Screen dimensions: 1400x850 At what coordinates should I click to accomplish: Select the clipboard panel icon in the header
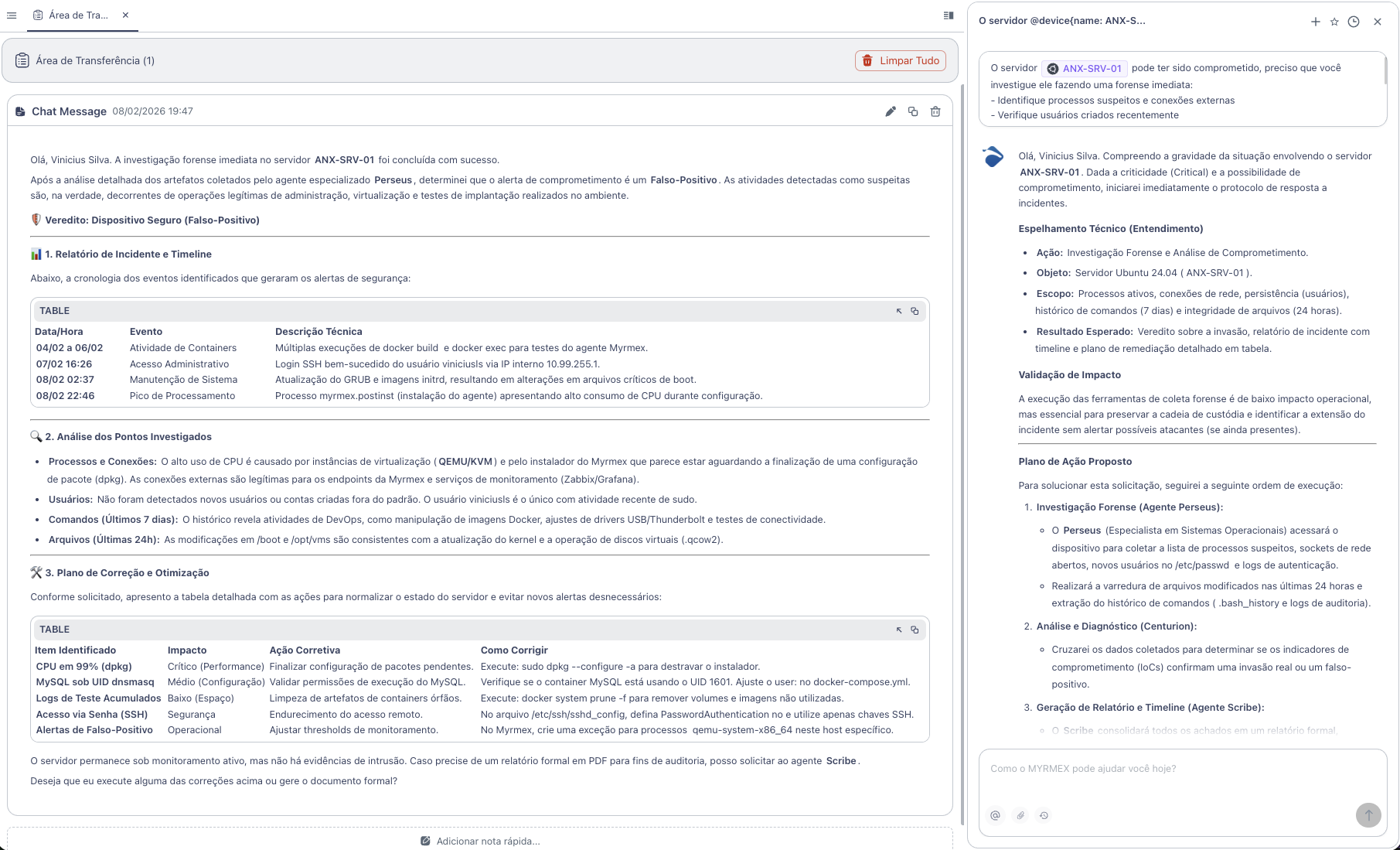[23, 60]
